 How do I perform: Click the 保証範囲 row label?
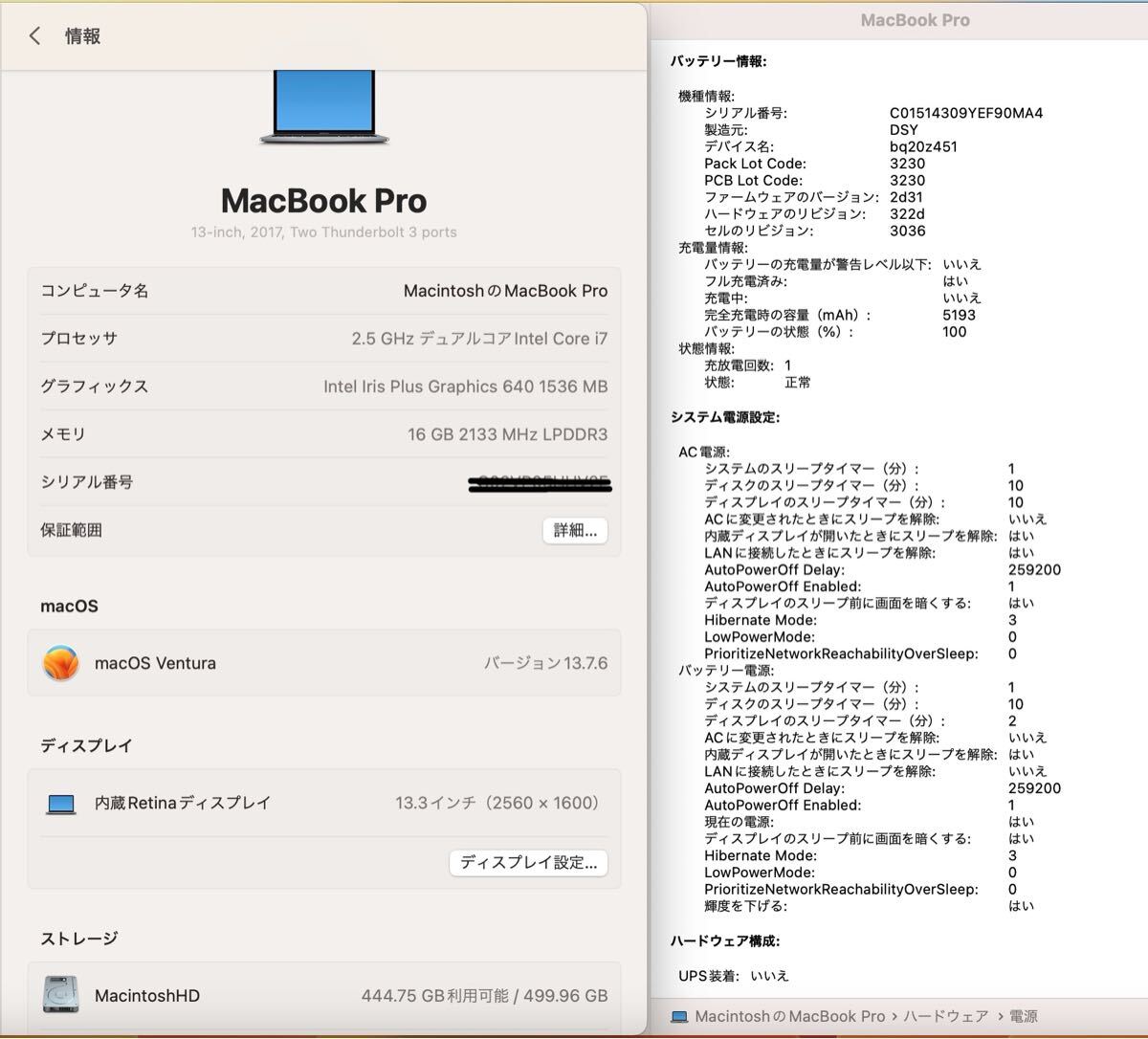pyautogui.click(x=71, y=530)
